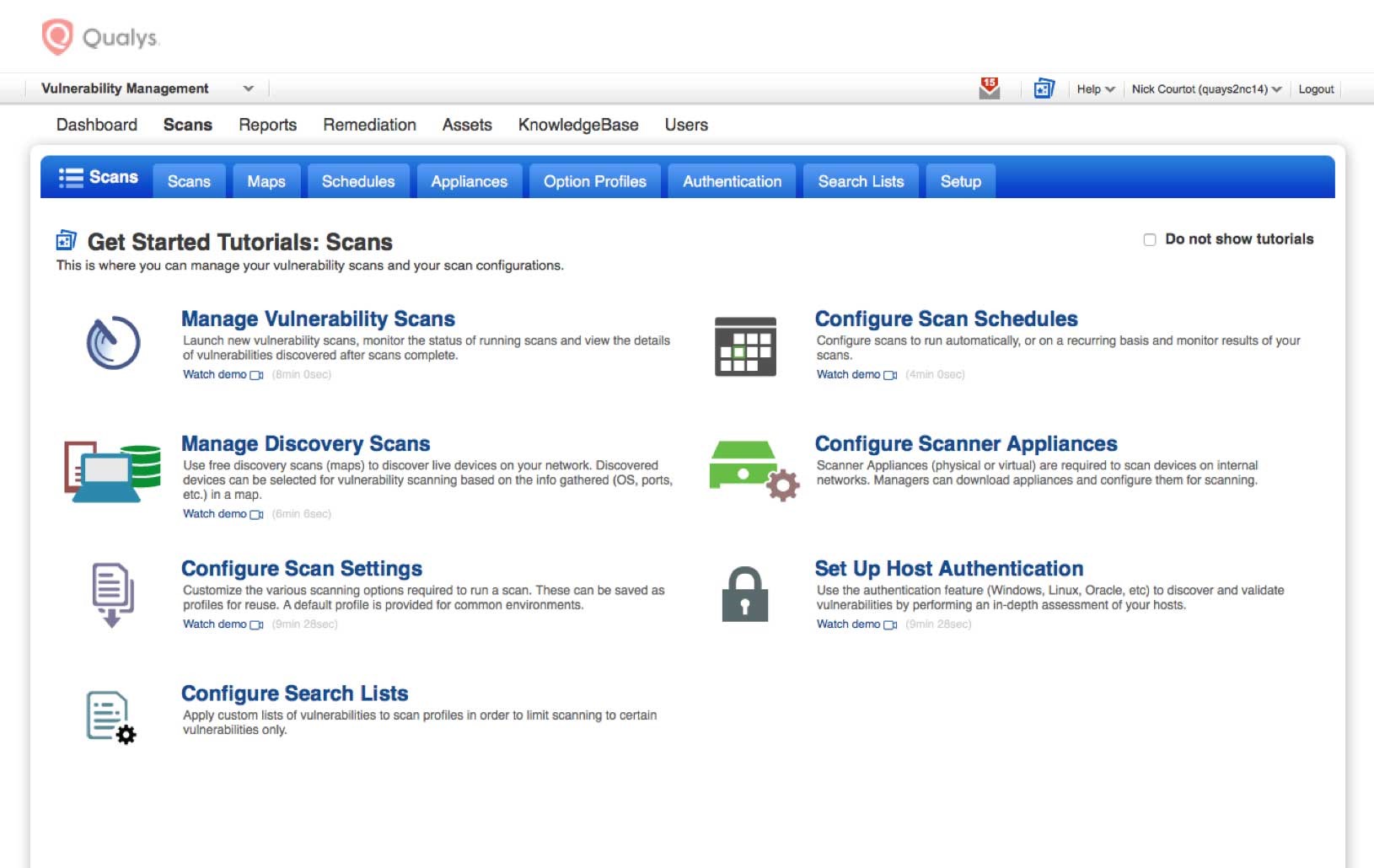Open the notifications envelope icon with badge

coord(990,88)
